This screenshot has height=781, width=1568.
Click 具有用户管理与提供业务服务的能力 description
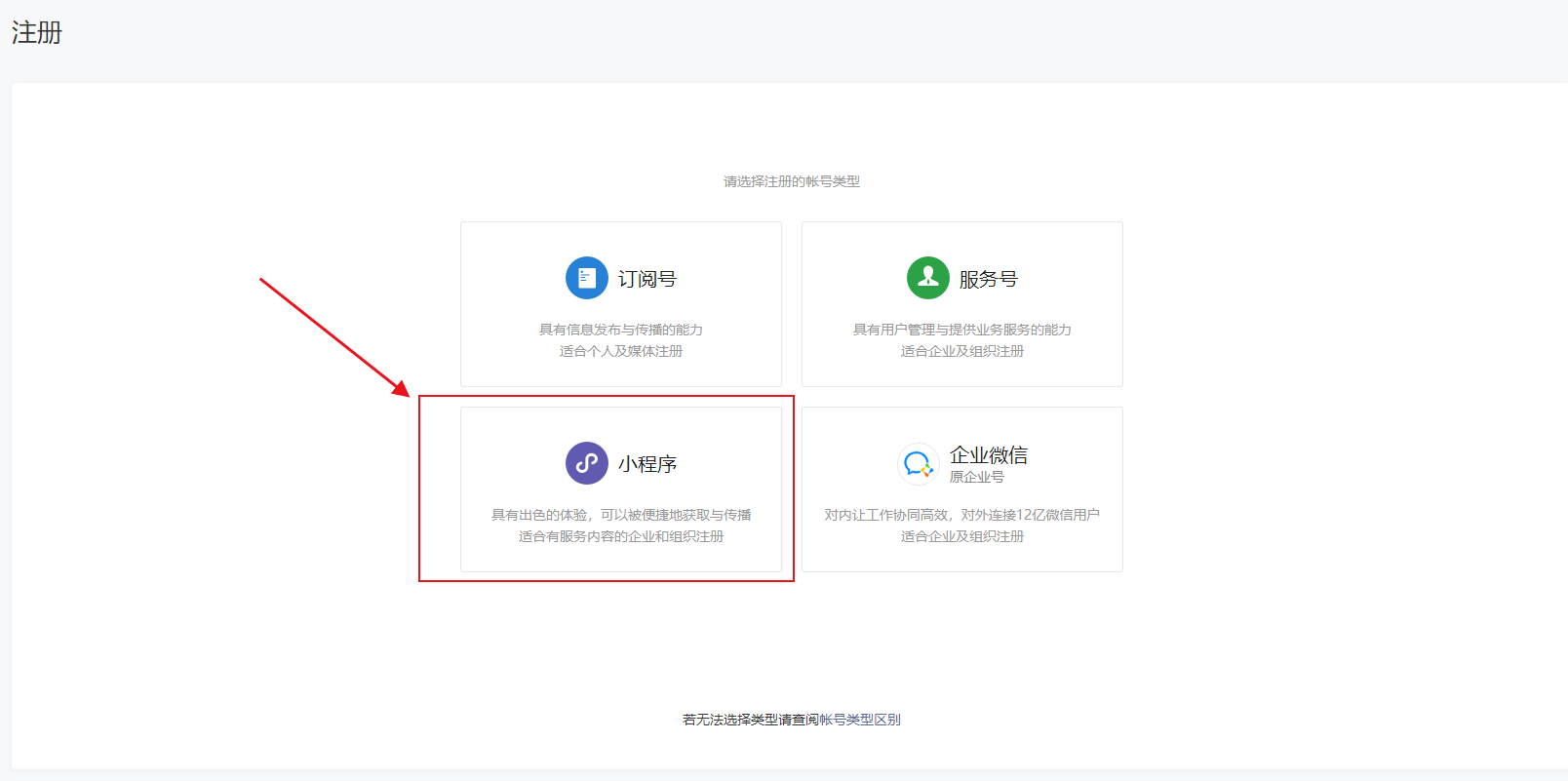tap(962, 330)
